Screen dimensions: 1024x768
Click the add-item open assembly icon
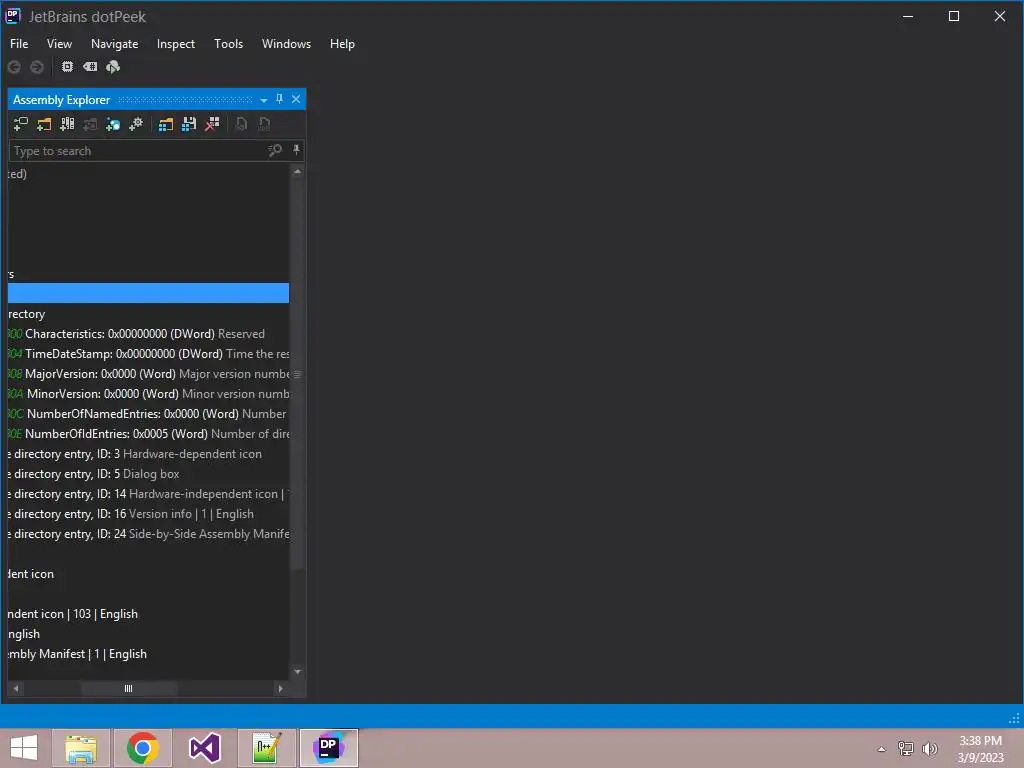click(x=20, y=124)
